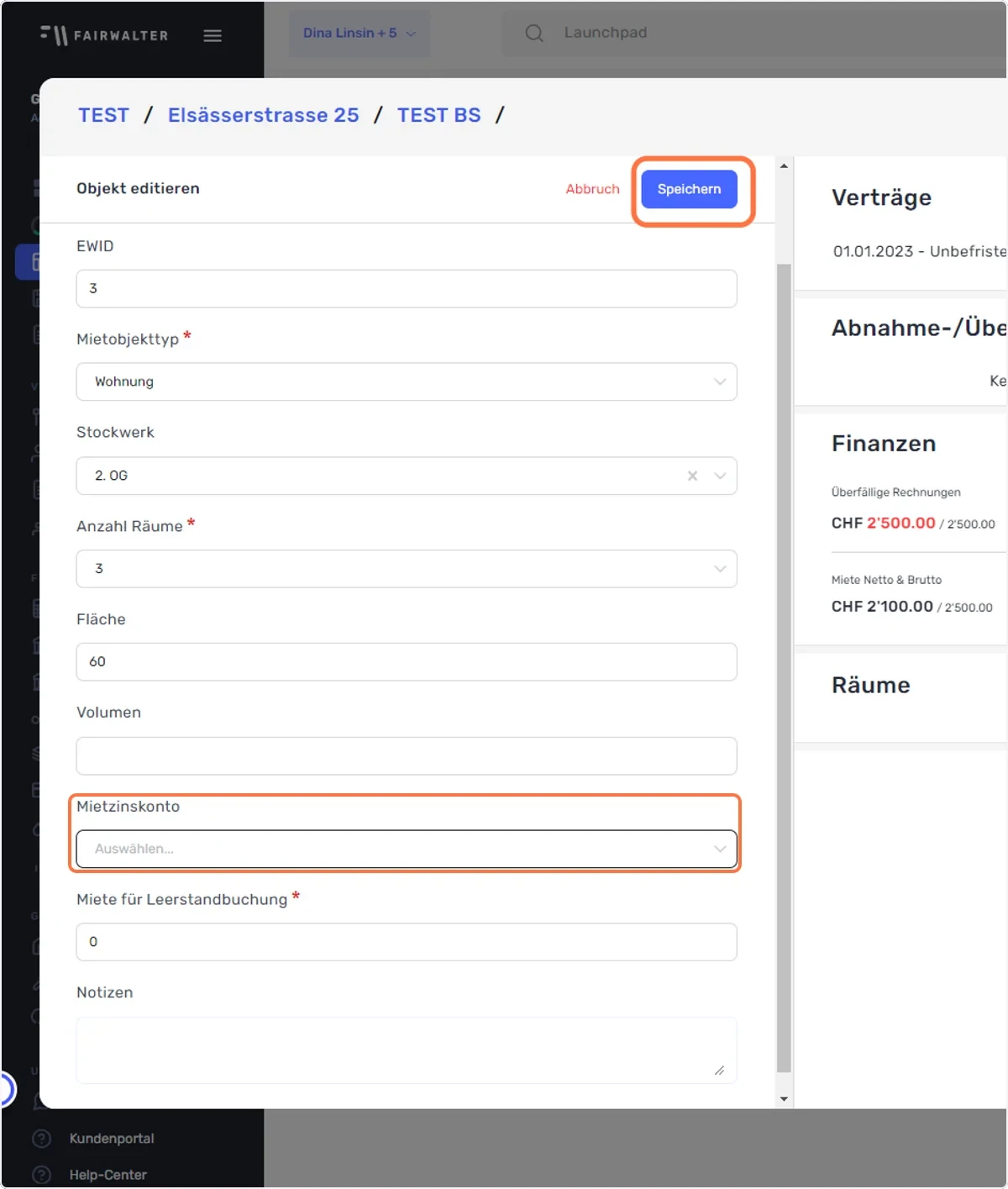Click the Miete Netto & Brutto label
This screenshot has height=1189, width=1008.
tap(886, 580)
